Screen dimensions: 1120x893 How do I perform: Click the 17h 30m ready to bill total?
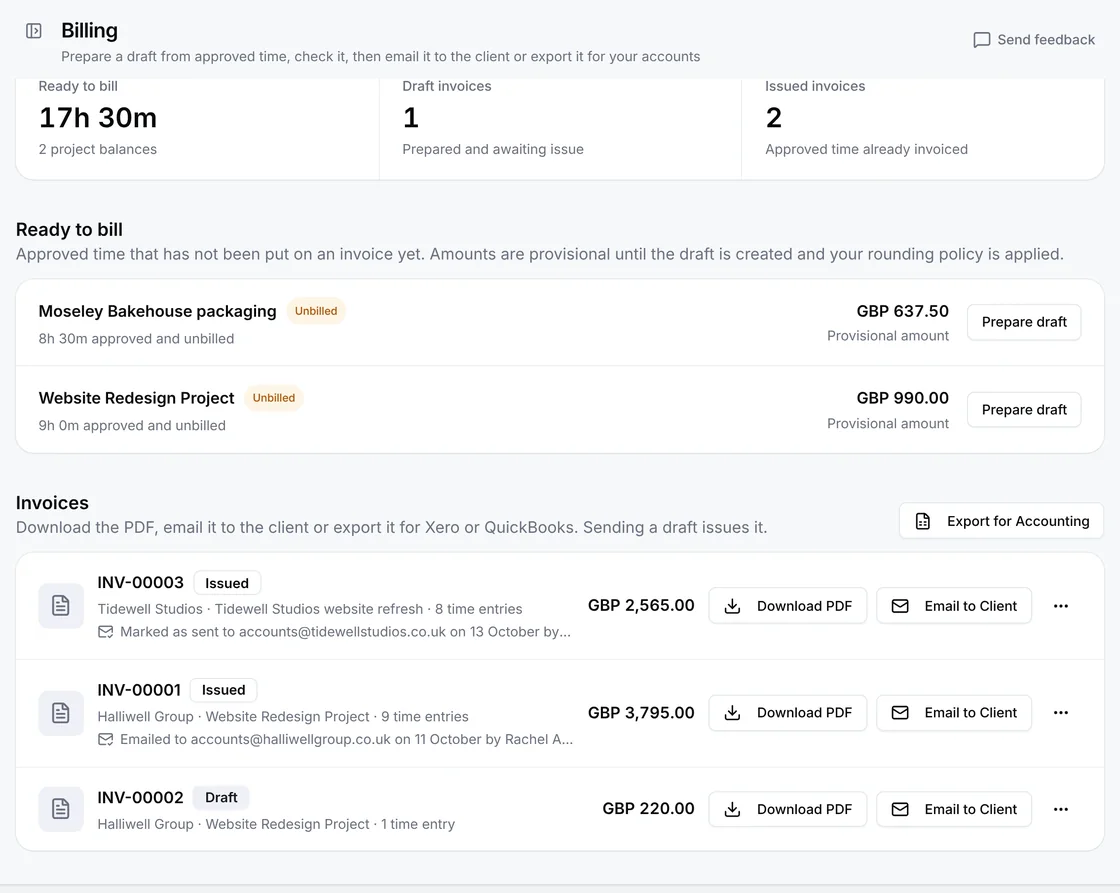[x=98, y=118]
